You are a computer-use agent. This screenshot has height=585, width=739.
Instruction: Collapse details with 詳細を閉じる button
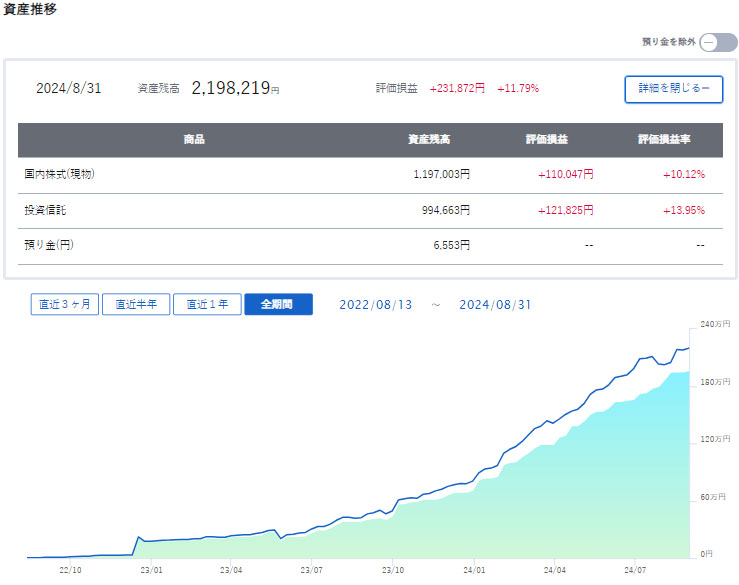point(673,89)
